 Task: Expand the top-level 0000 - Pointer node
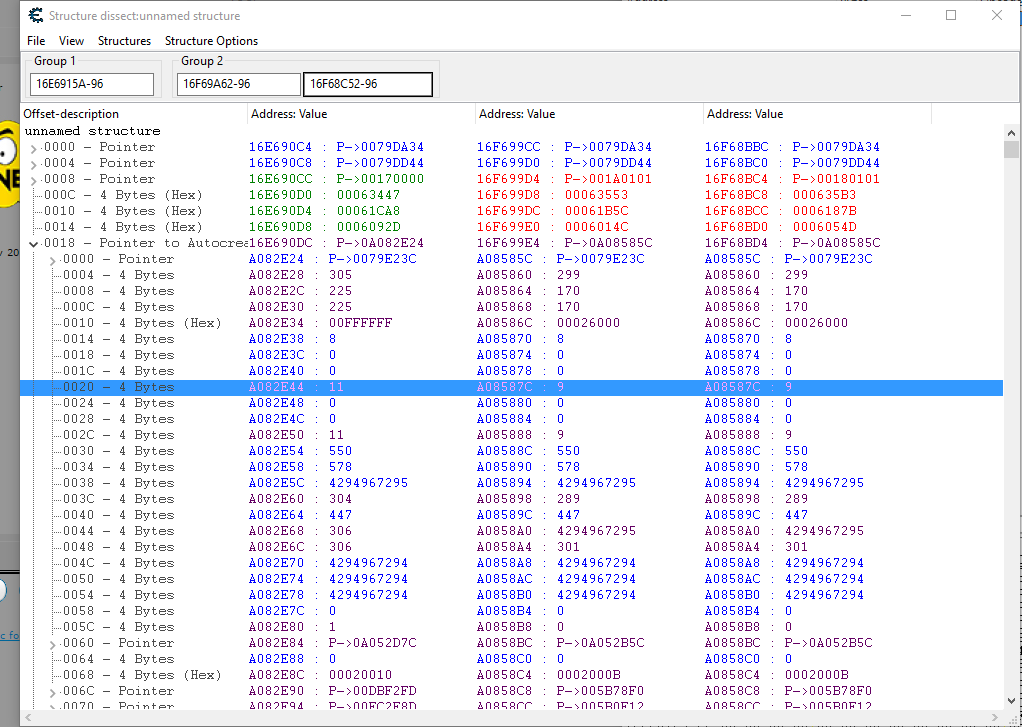tap(34, 148)
